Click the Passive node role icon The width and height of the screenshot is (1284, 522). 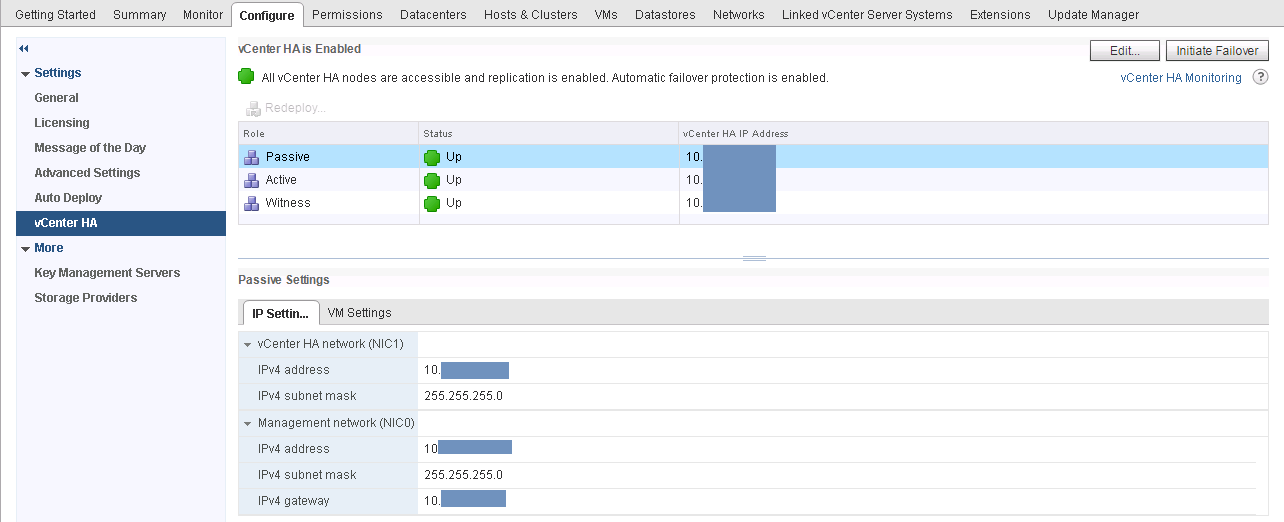tap(252, 157)
